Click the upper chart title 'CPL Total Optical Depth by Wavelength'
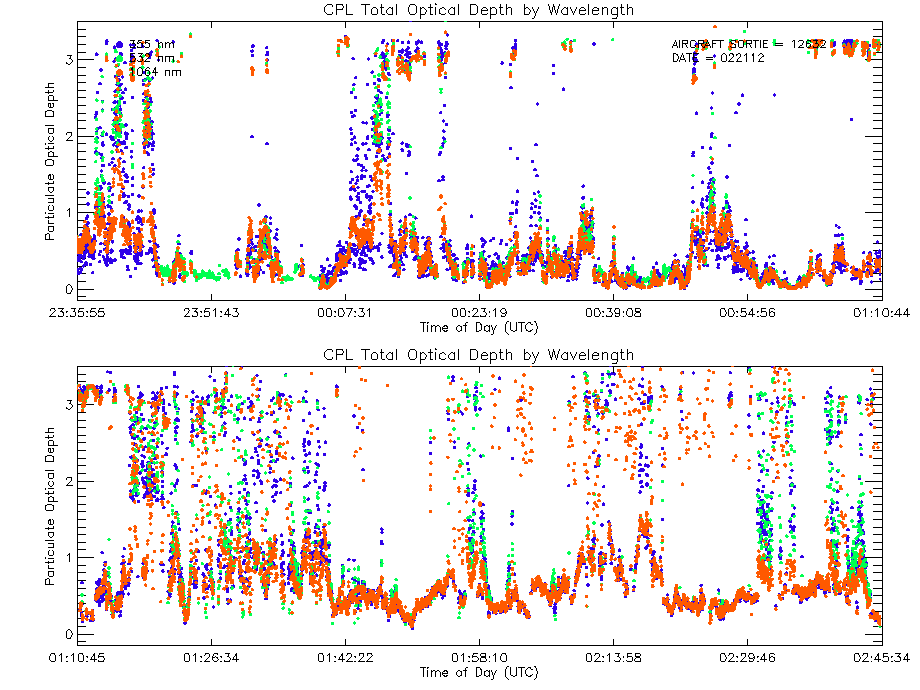920x690 pixels. [x=478, y=10]
